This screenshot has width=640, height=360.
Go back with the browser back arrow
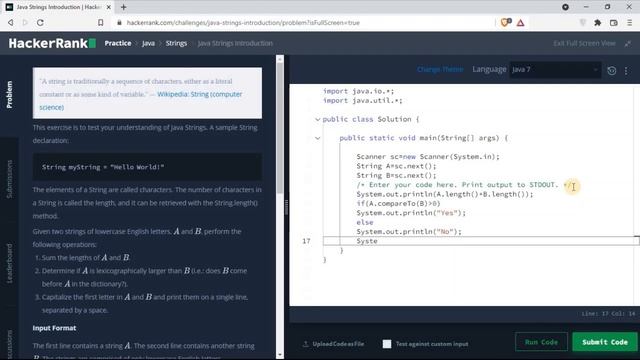pyautogui.click(x=11, y=23)
